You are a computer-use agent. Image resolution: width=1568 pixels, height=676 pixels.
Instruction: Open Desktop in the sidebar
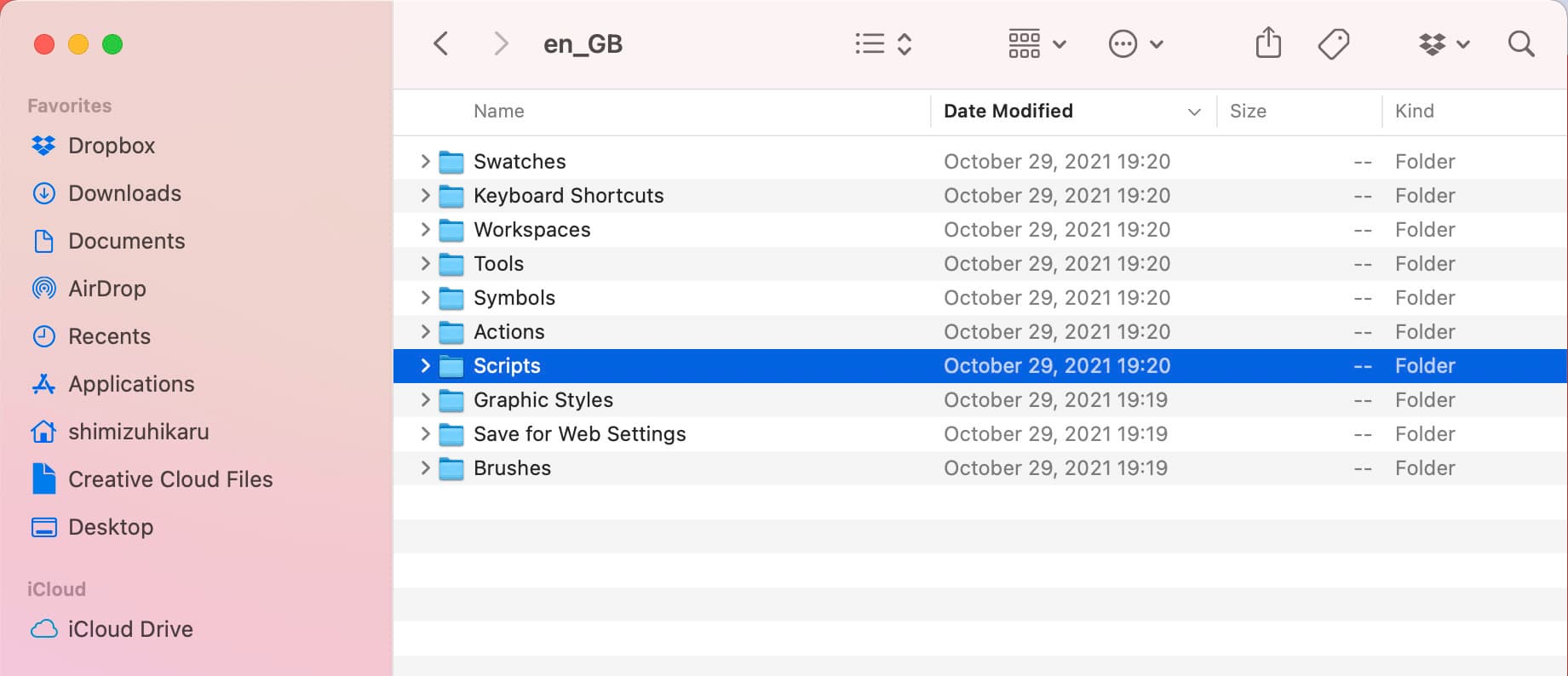[92, 527]
